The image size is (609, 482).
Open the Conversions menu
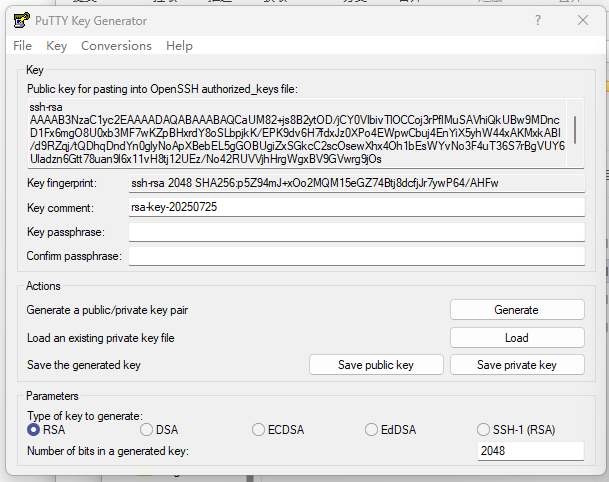[x=116, y=46]
